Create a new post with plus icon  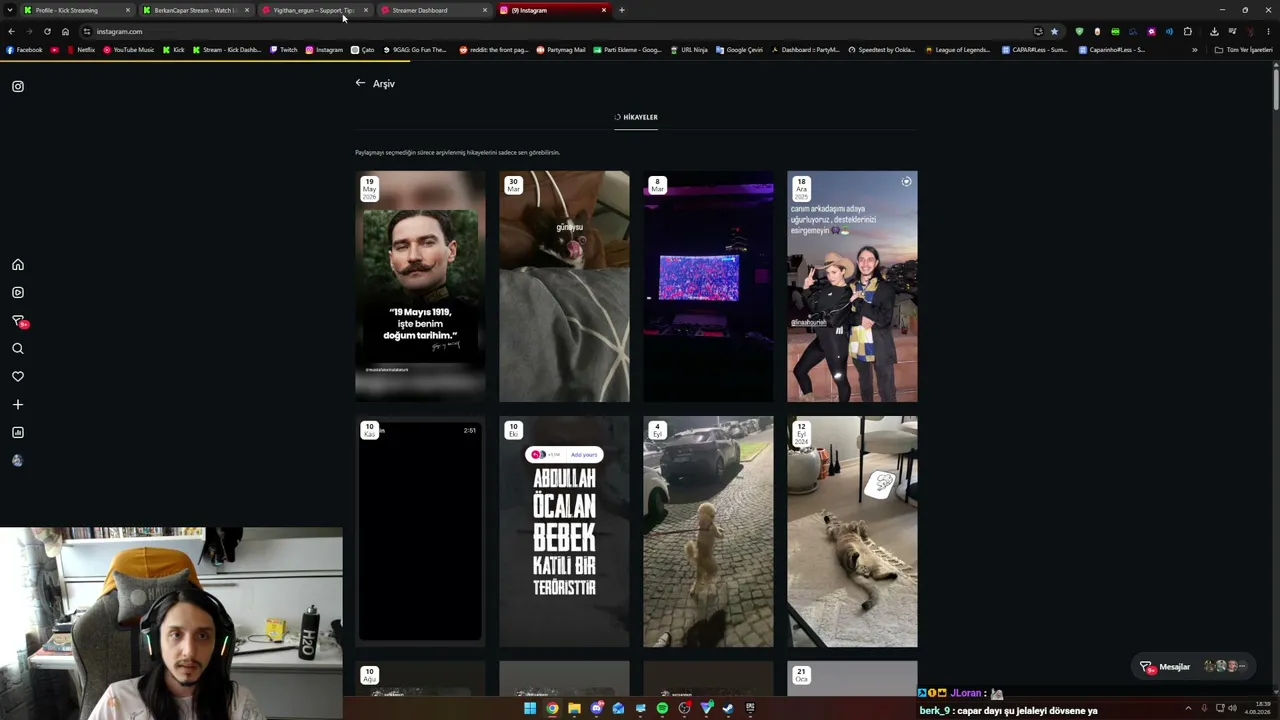(18, 405)
